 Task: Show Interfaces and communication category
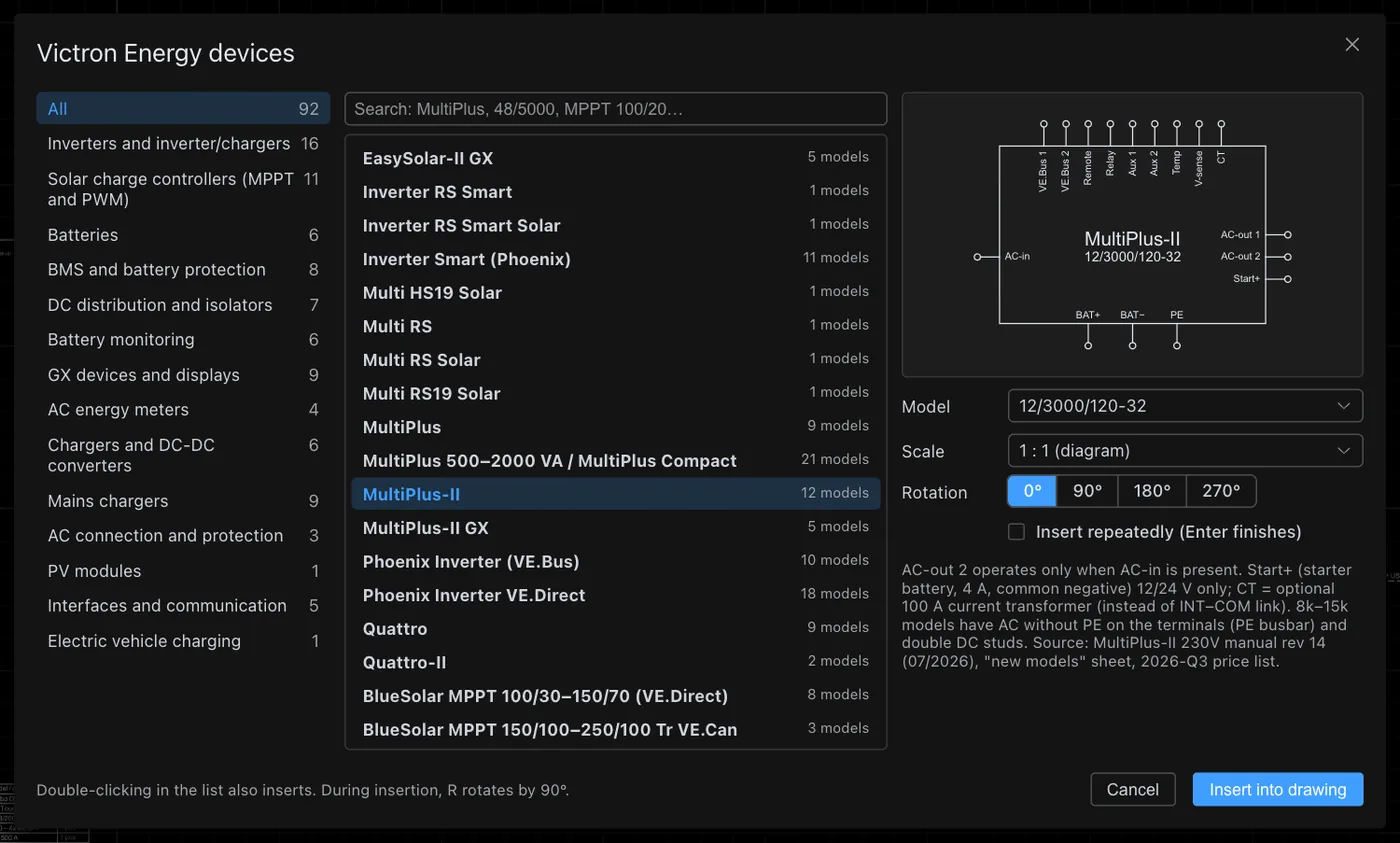pyautogui.click(x=183, y=606)
